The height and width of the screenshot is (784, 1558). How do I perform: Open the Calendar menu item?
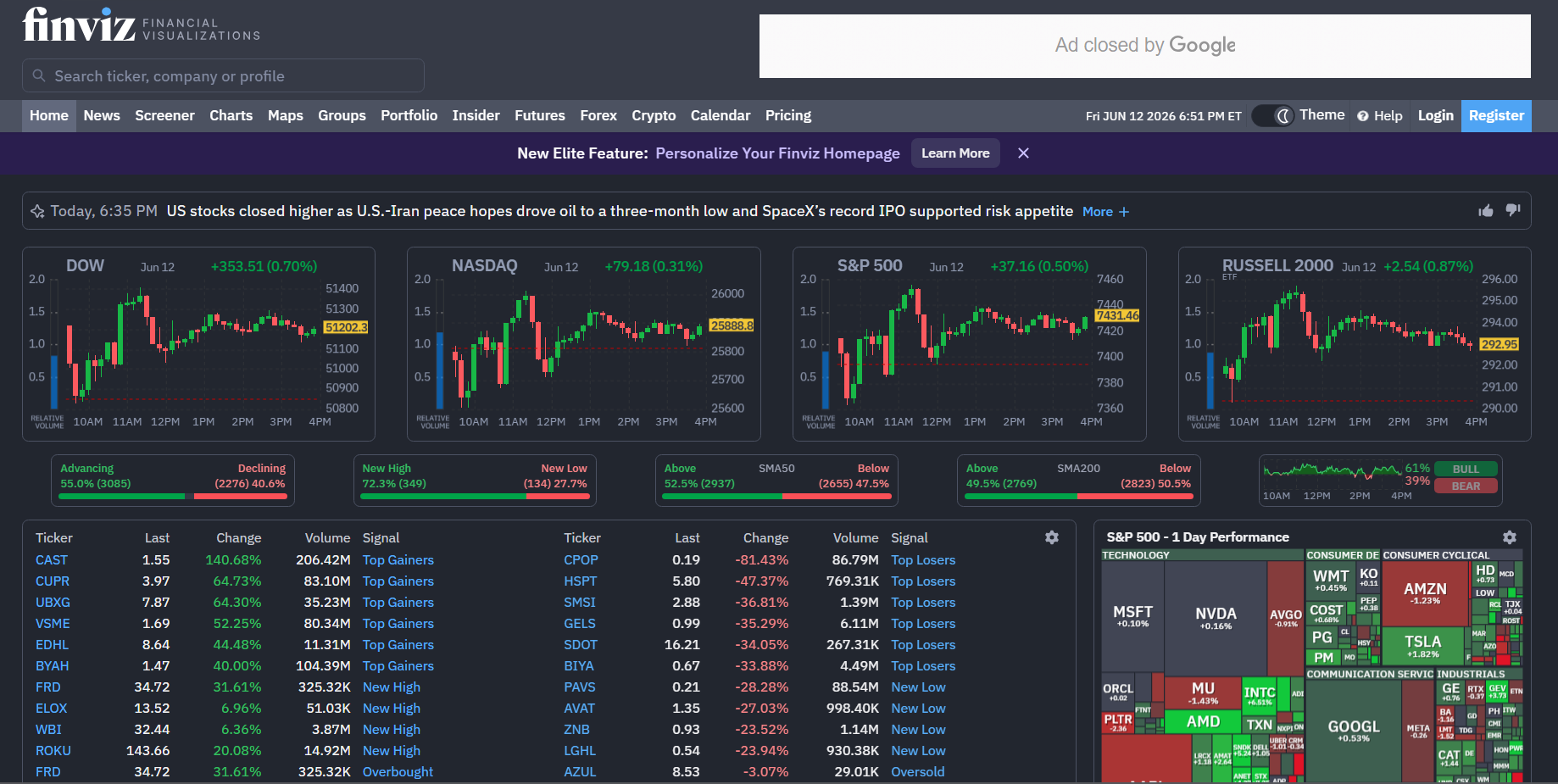coord(721,115)
